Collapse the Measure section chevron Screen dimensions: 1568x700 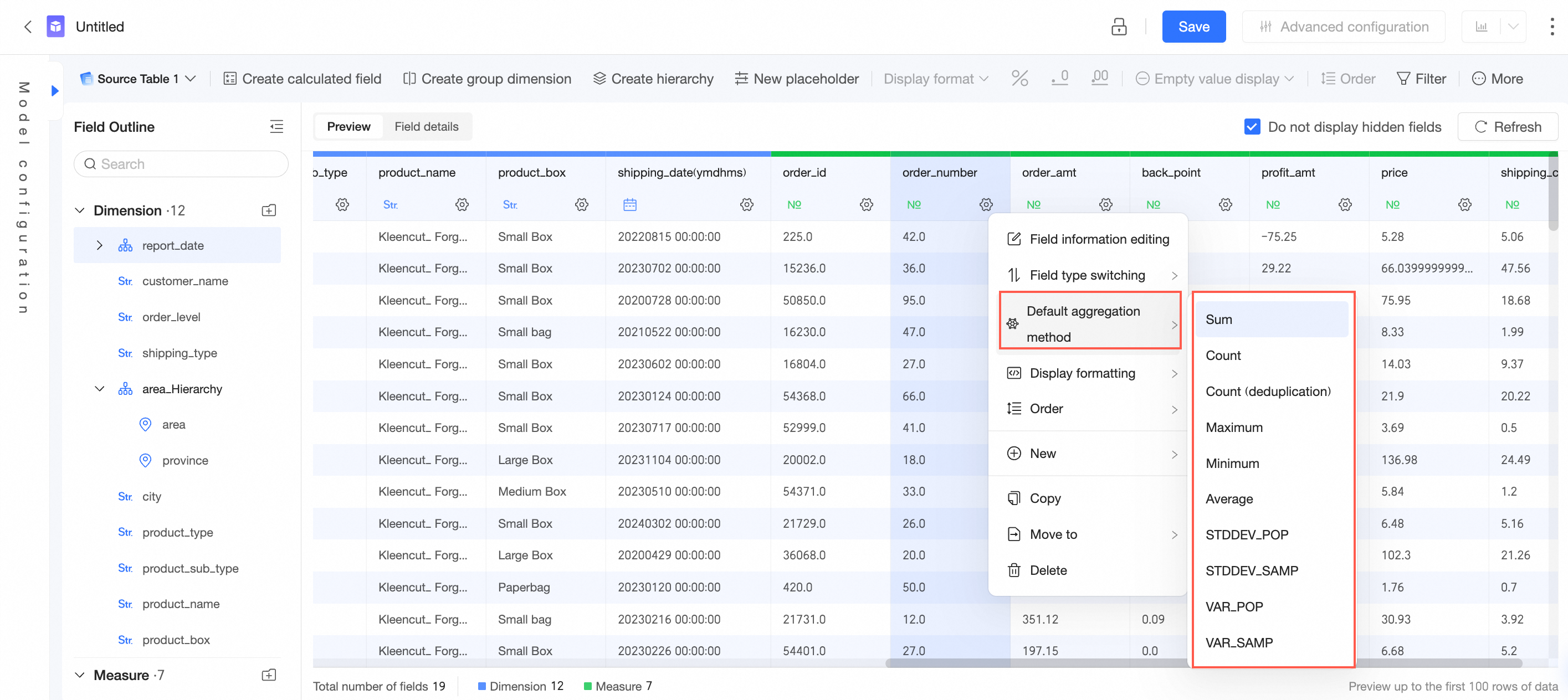tap(80, 675)
